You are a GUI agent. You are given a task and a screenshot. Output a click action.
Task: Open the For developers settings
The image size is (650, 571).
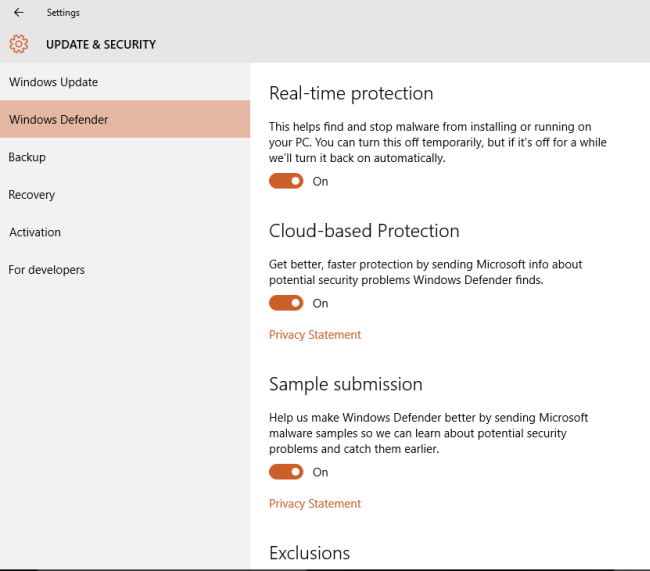coord(47,270)
